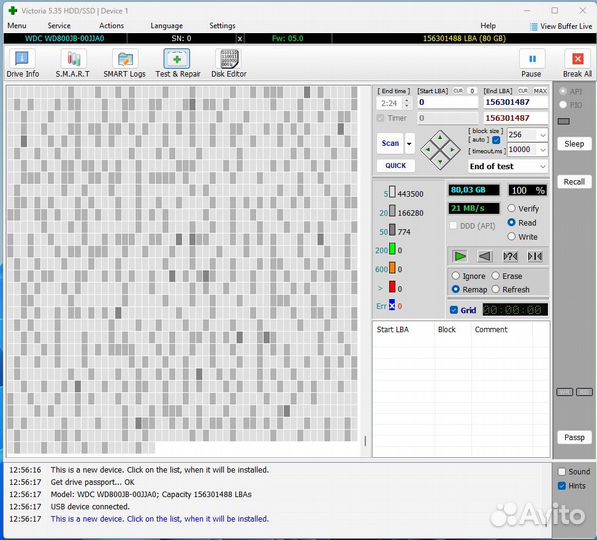Screen dimensions: 597x540
Task: Click the Sleep button
Action: click(x=574, y=144)
